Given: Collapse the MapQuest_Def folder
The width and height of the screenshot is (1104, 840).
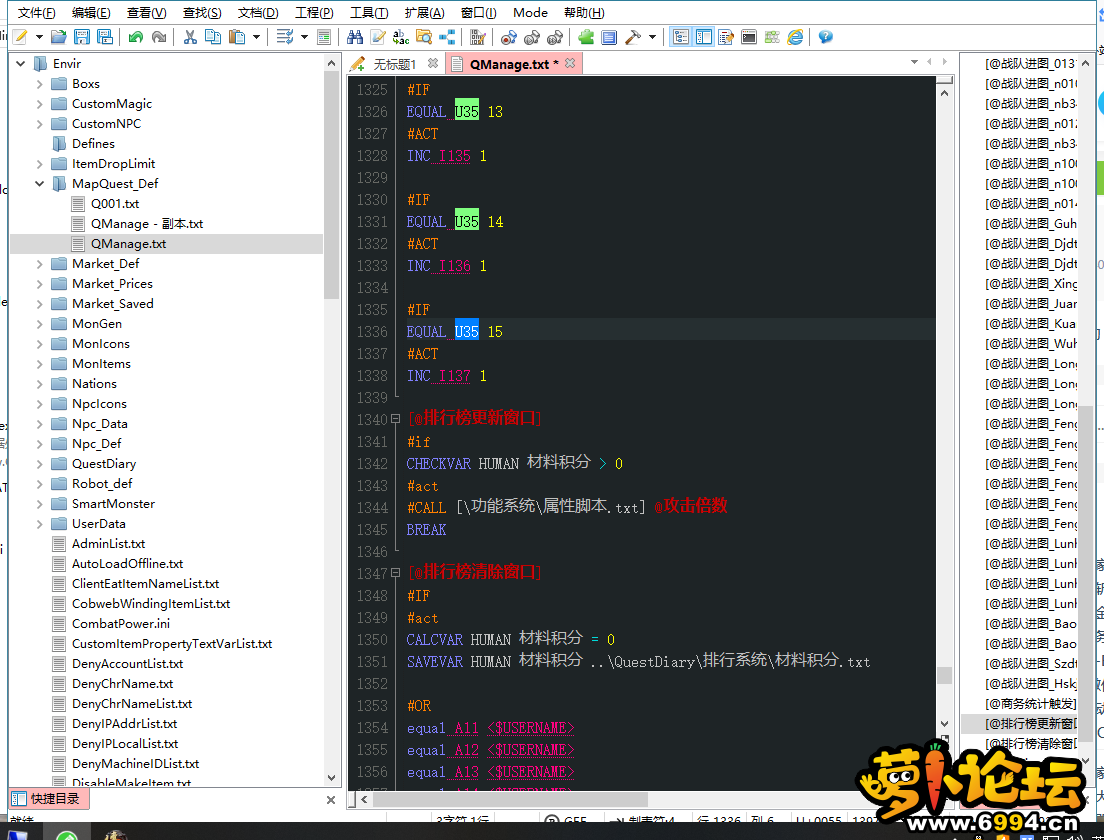Looking at the screenshot, I should click(40, 184).
